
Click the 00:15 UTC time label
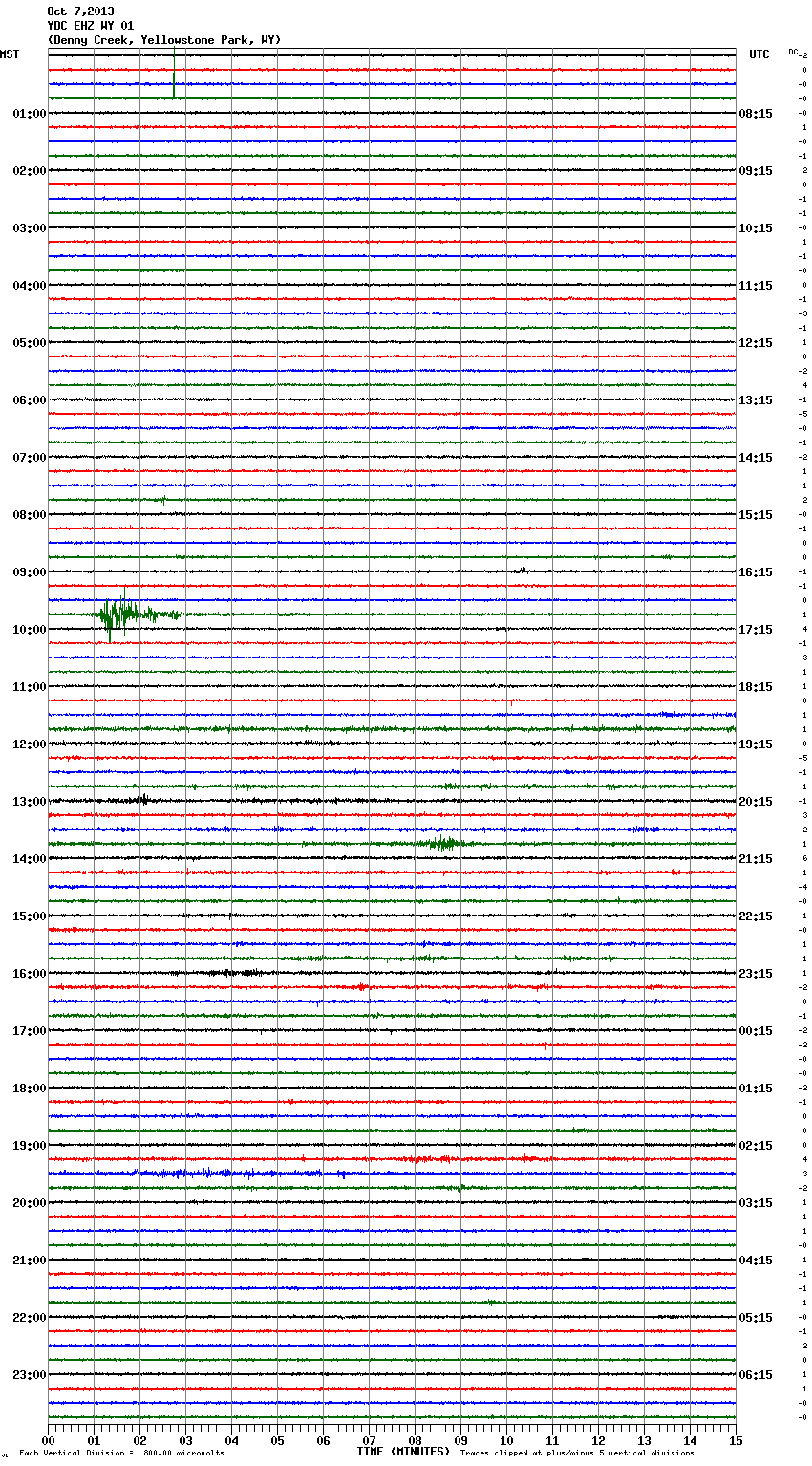(x=756, y=1031)
